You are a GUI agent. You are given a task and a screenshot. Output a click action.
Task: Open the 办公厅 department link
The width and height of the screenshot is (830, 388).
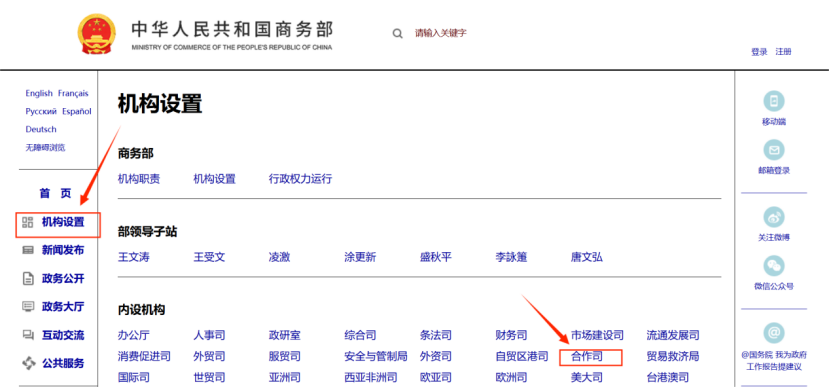coord(133,335)
